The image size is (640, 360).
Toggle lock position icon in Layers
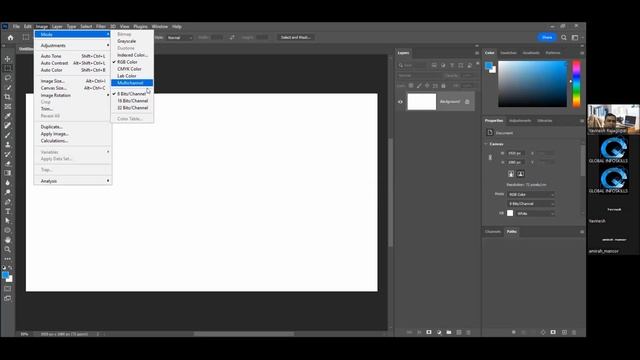(427, 86)
